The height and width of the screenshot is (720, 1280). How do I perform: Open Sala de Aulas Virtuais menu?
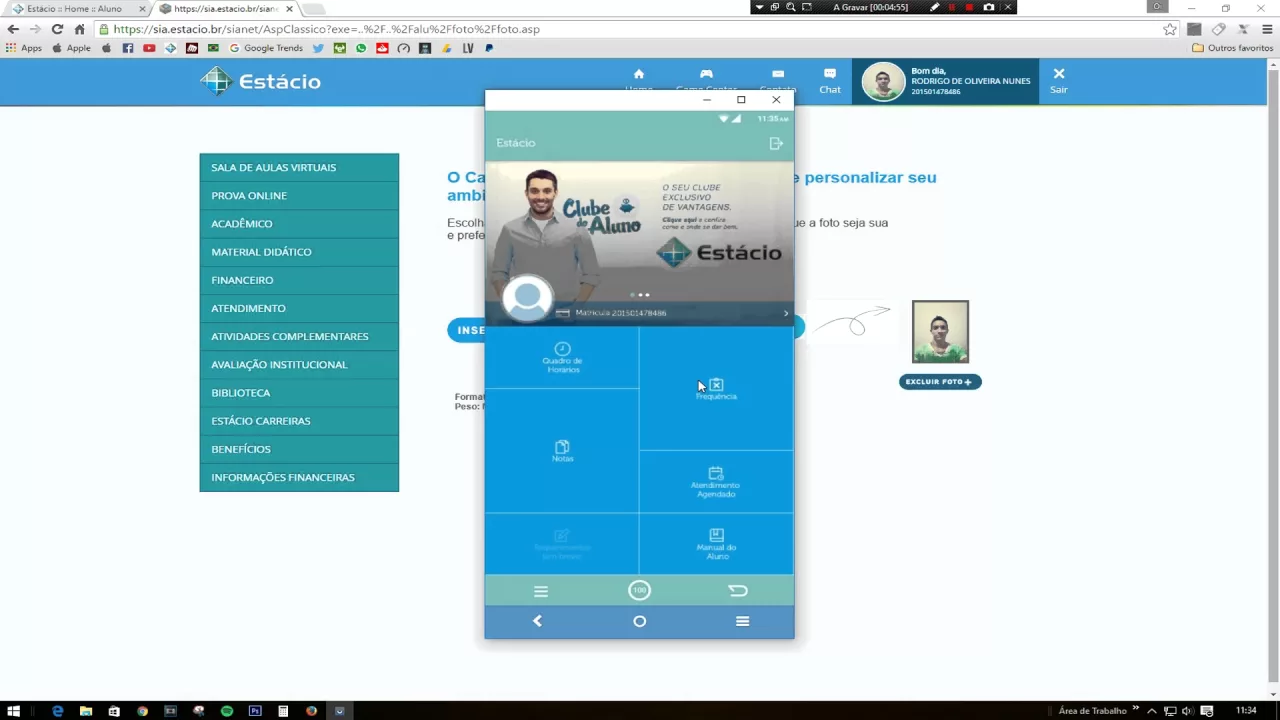[x=299, y=168]
